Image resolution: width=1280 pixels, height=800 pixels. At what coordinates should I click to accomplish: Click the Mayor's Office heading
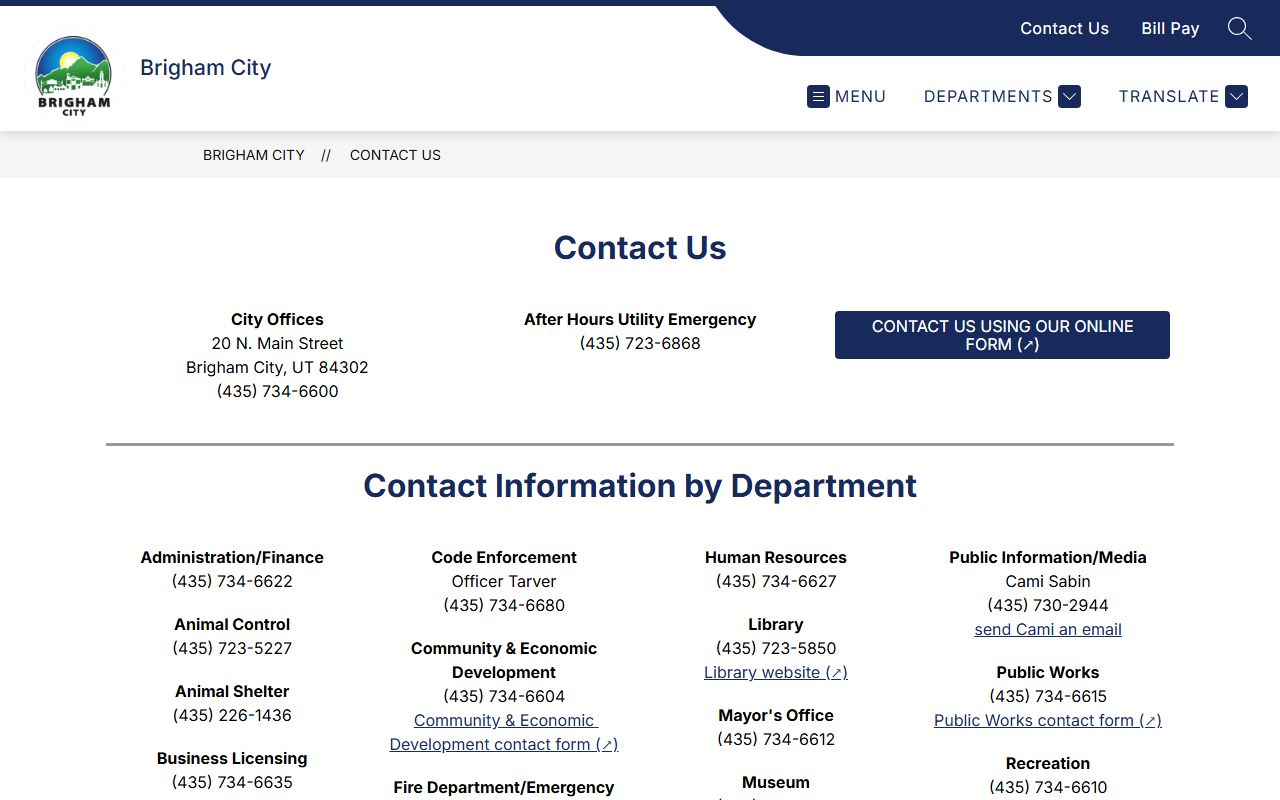click(x=776, y=715)
